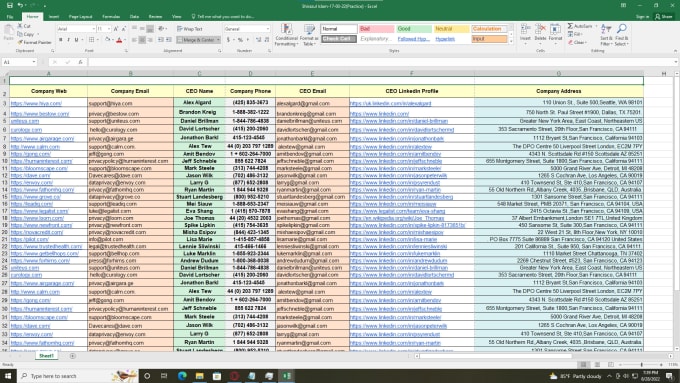The width and height of the screenshot is (680, 383).
Task: Decrease indent in the Alignment group
Action: pos(161,40)
